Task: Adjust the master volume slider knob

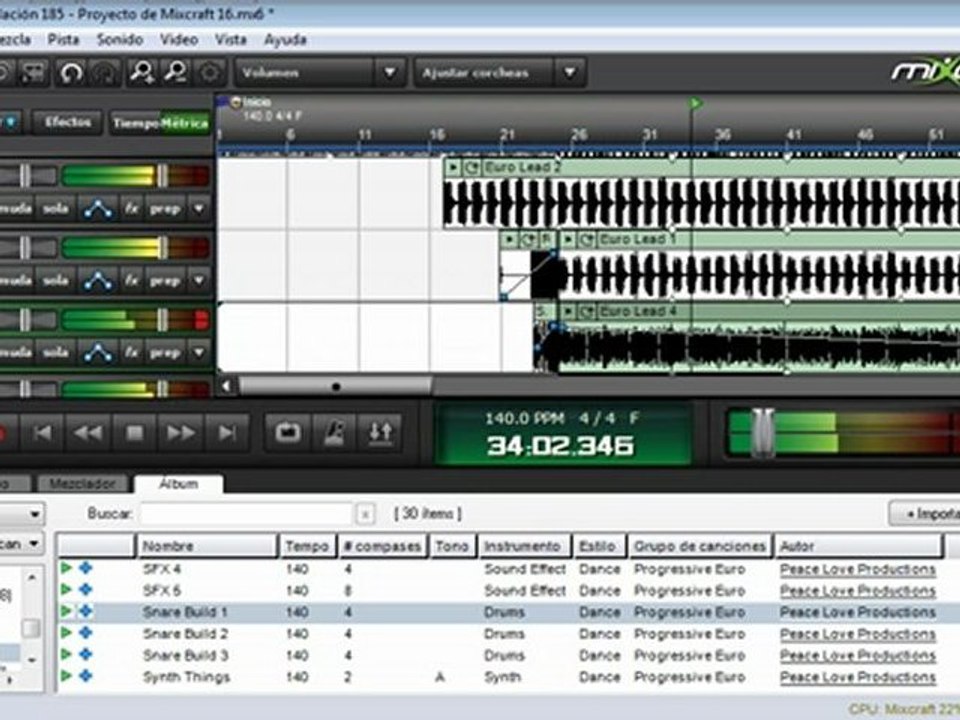Action: coord(763,433)
